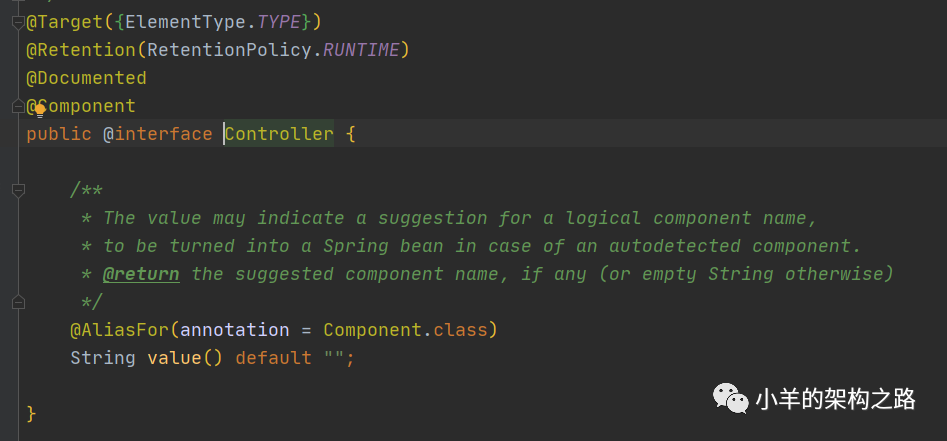The width and height of the screenshot is (947, 441).
Task: Click the WeChat logo in the watermark
Action: coord(730,399)
